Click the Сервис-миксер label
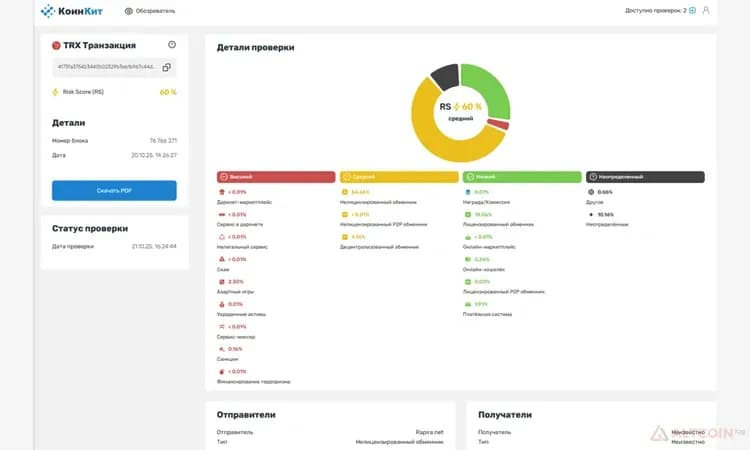Viewport: 750px width, 450px height. (x=236, y=337)
